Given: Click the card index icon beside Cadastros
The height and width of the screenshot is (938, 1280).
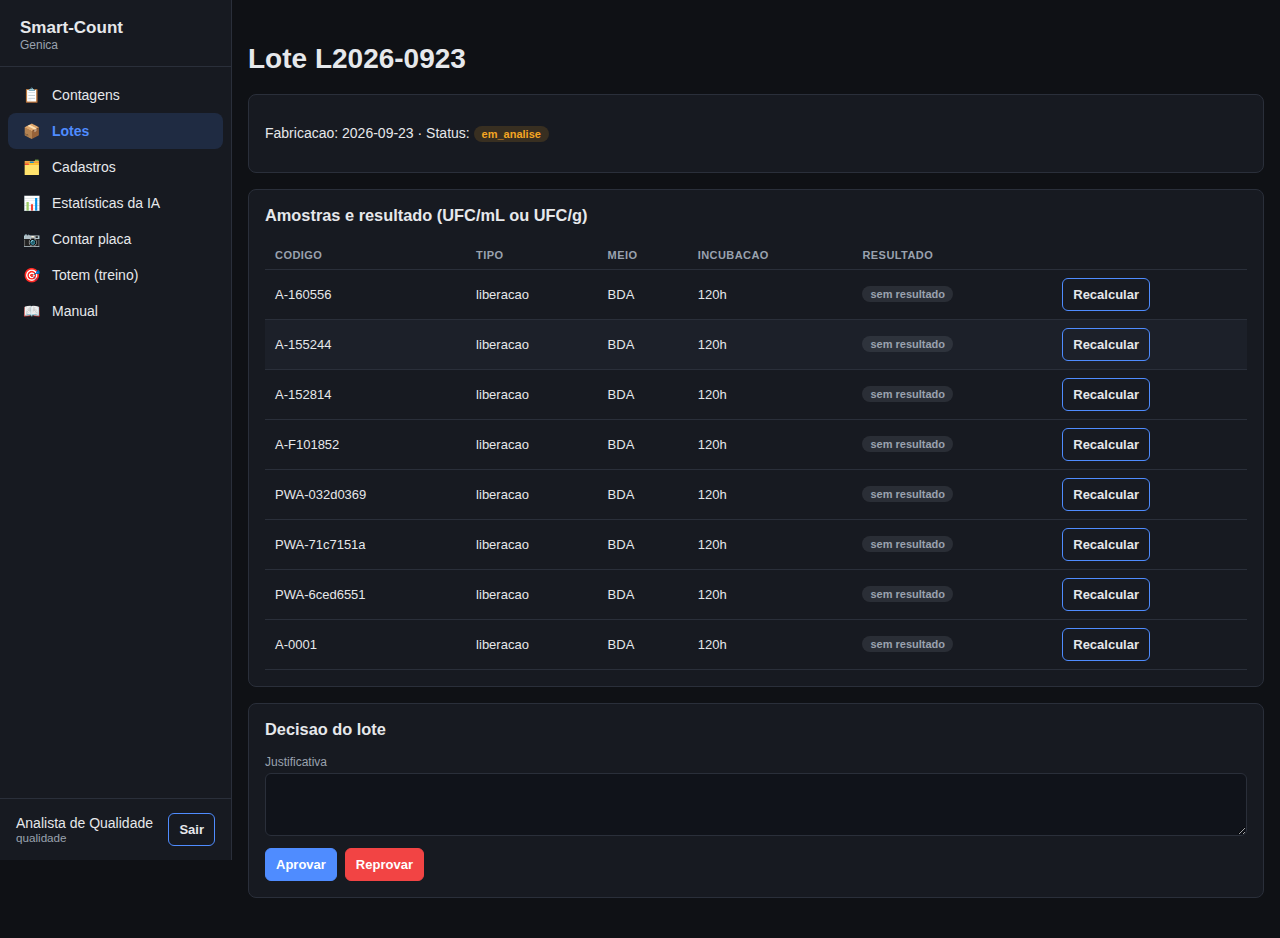Looking at the screenshot, I should [32, 167].
